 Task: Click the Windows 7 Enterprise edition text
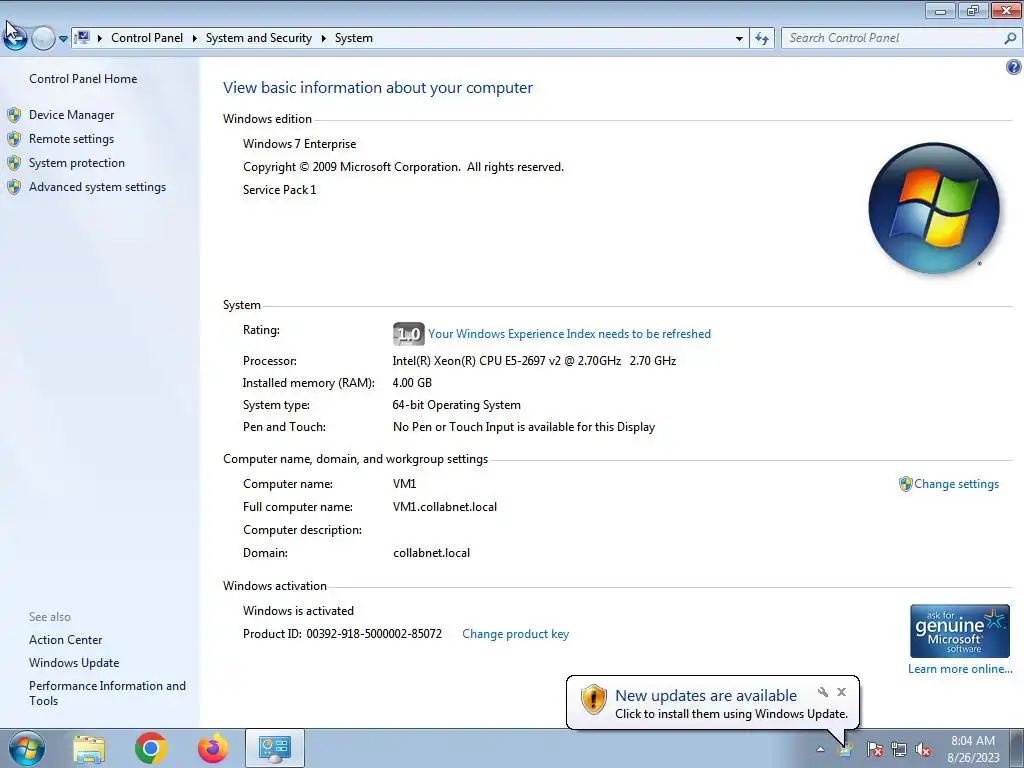coord(300,144)
